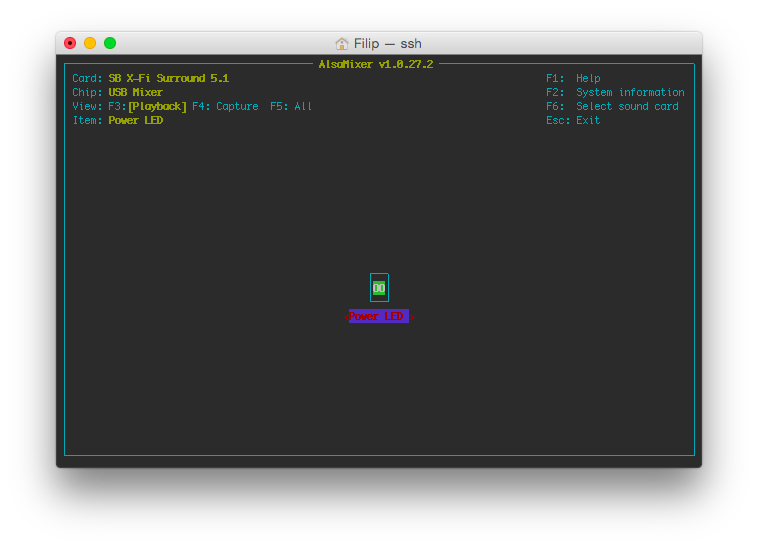Minimize the terminal with yellow button
Screen dimensions: 758x548
click(90, 43)
